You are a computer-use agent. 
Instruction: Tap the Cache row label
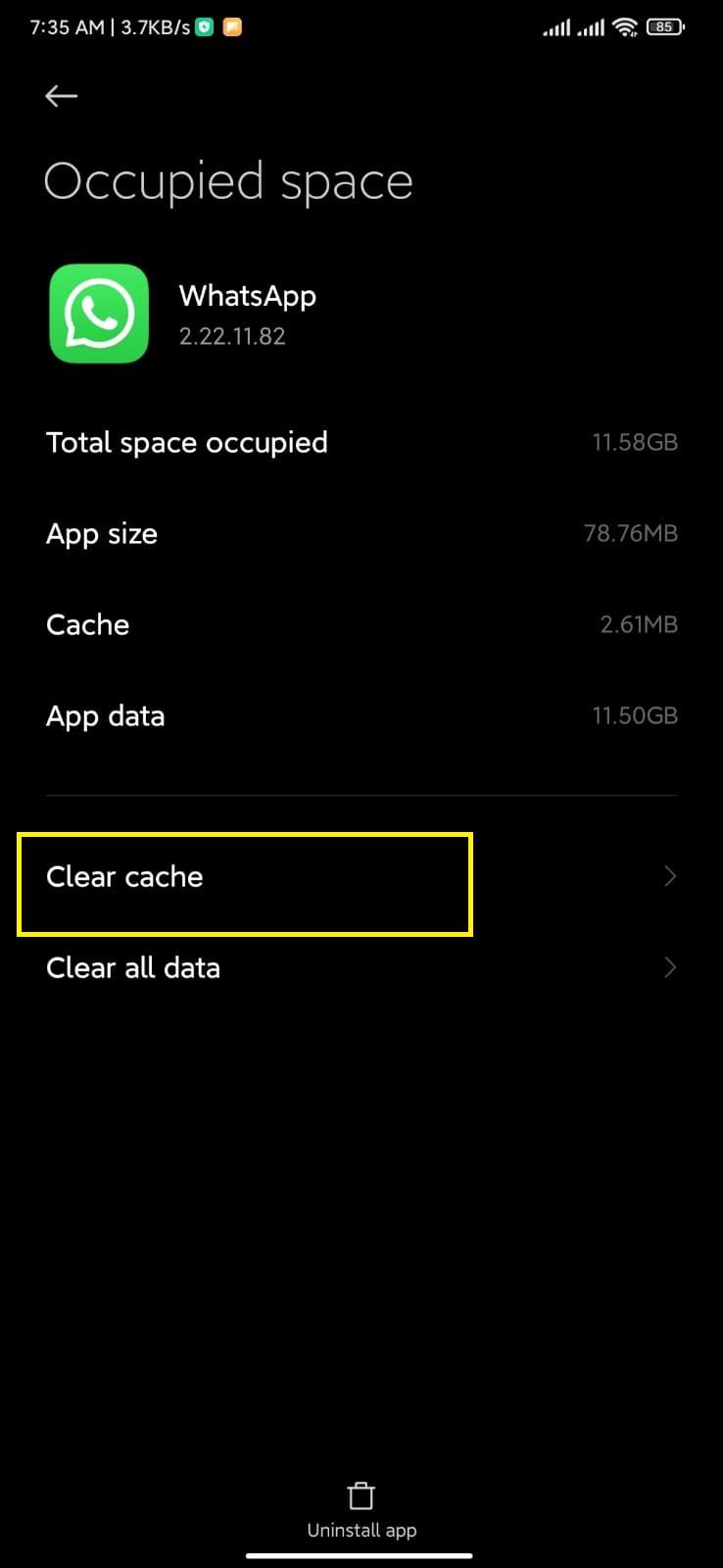pos(87,624)
